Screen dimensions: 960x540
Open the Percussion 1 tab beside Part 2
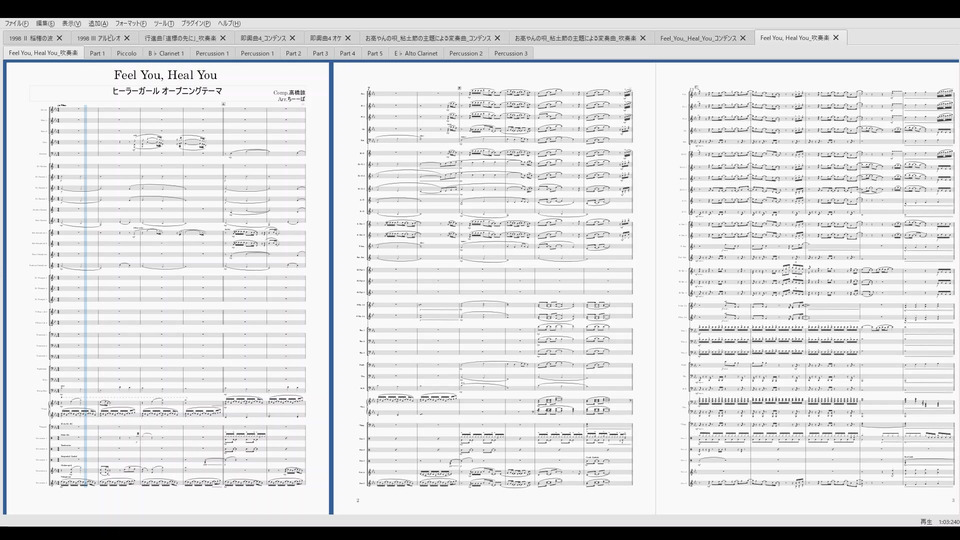tap(257, 53)
